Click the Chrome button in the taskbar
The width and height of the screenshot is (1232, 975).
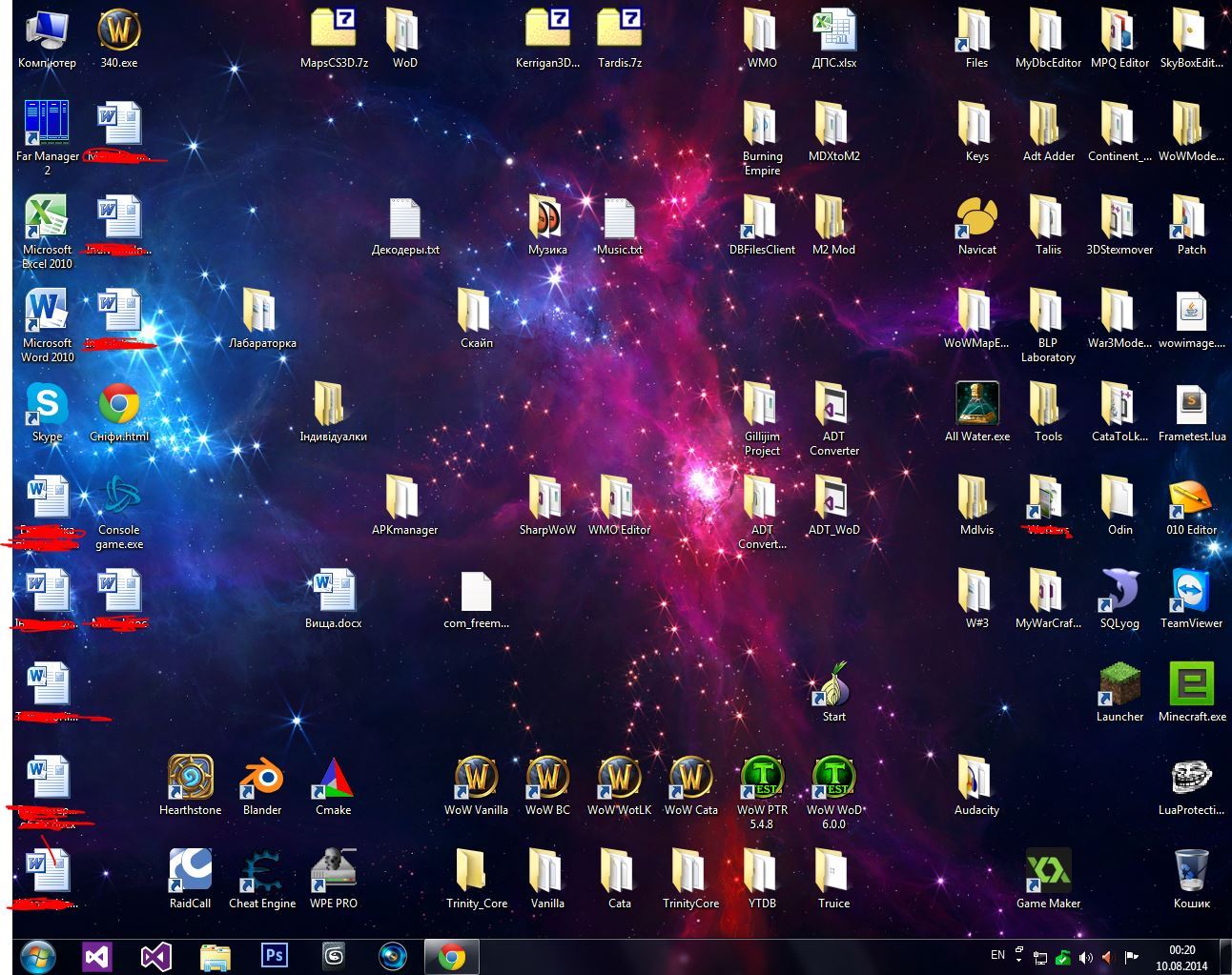451,956
